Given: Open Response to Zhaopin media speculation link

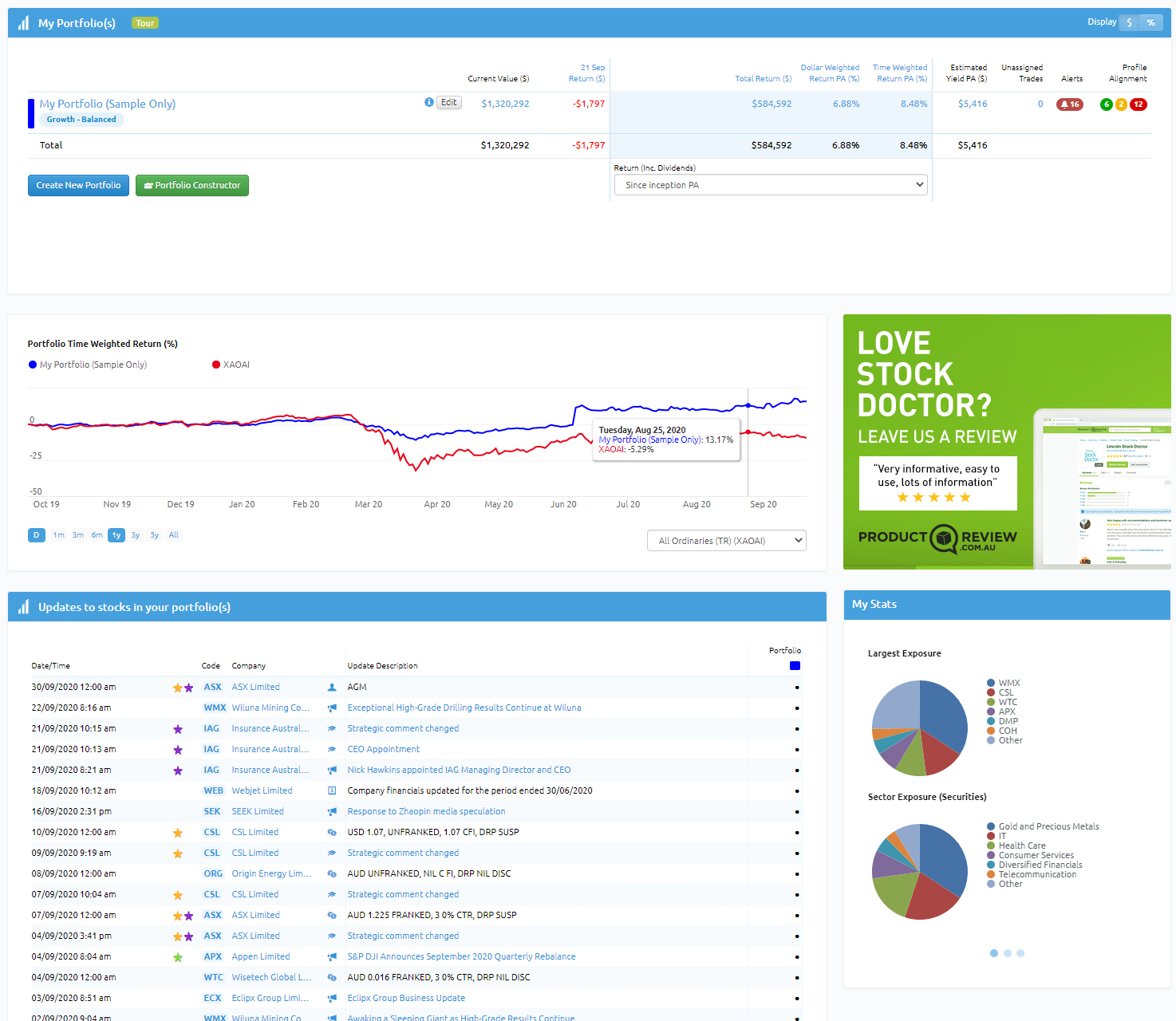Looking at the screenshot, I should [426, 811].
